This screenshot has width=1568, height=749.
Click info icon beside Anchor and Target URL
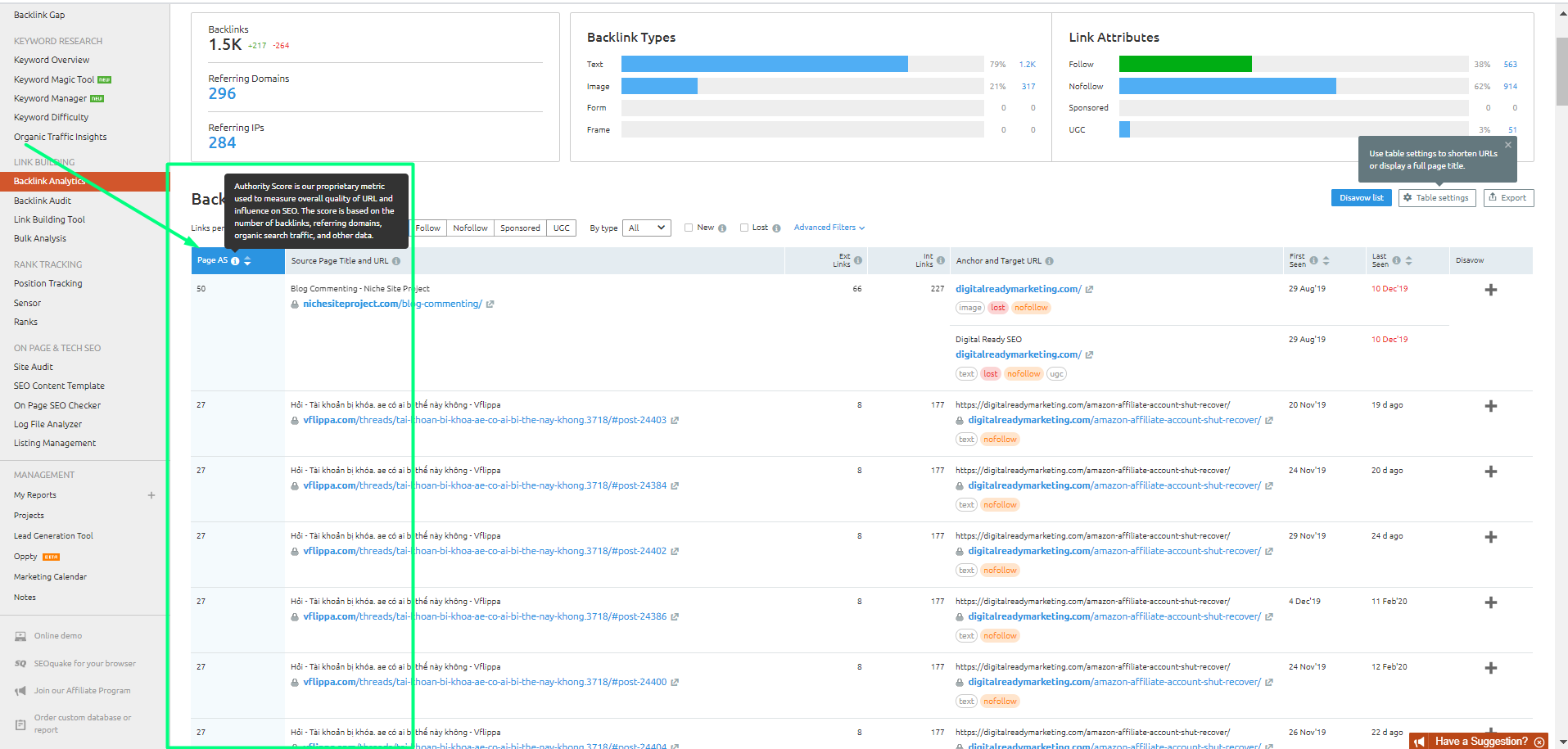coord(1049,261)
